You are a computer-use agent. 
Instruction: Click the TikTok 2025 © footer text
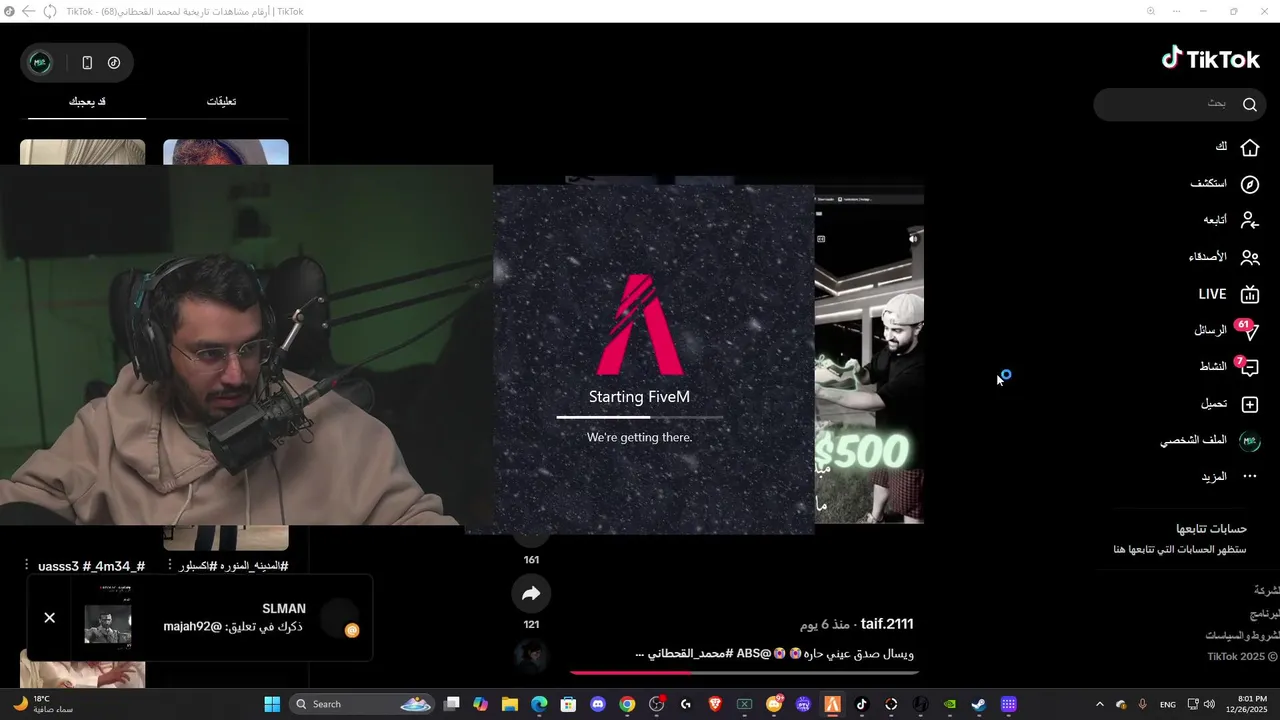[1242, 657]
